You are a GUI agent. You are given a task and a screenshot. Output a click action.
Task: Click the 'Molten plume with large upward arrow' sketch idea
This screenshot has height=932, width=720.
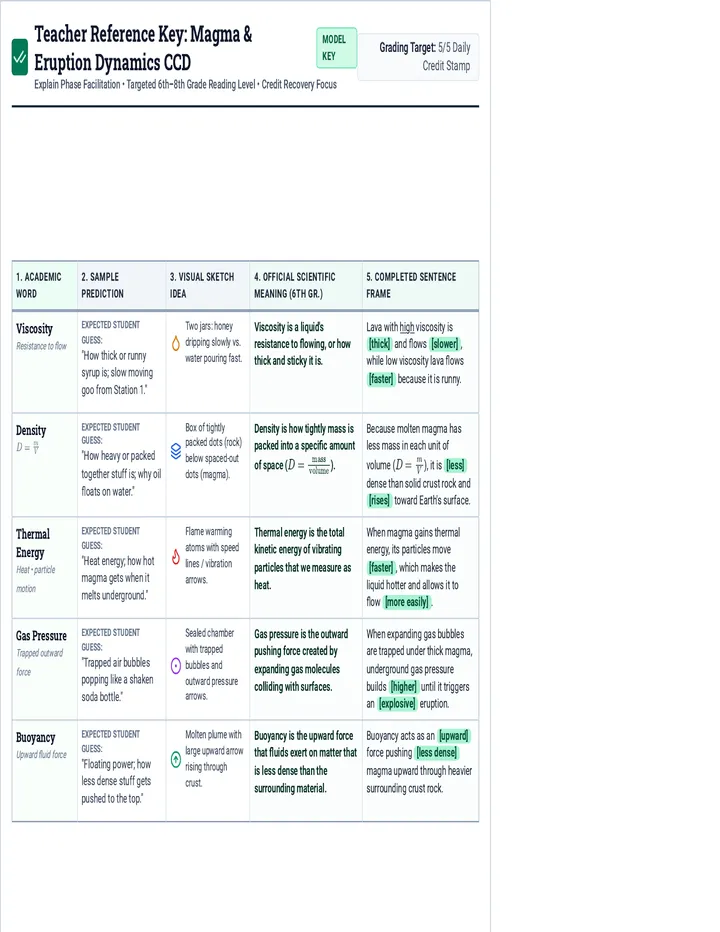coord(214,758)
